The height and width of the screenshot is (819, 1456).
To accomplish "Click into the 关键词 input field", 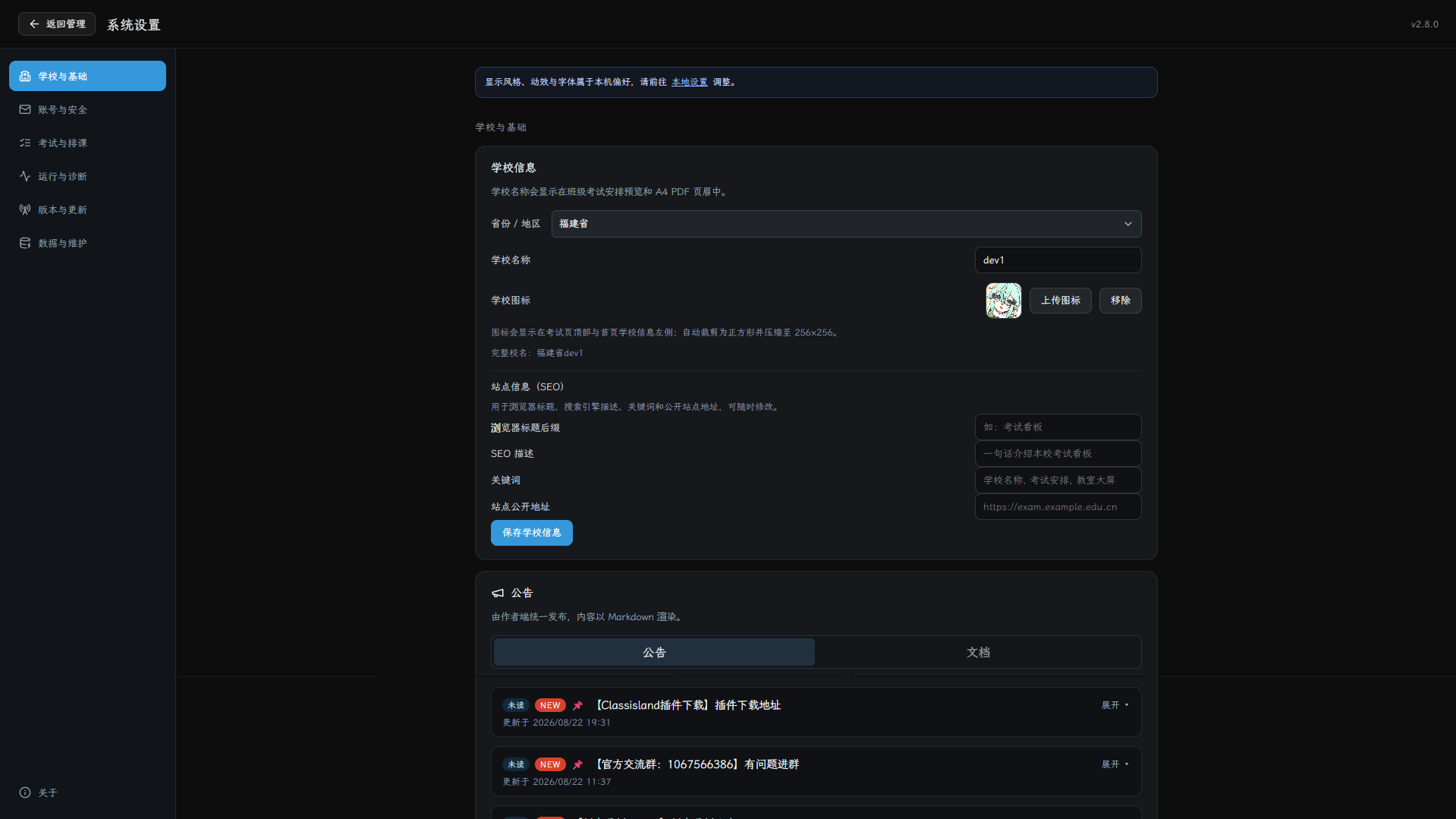I will (1058, 480).
